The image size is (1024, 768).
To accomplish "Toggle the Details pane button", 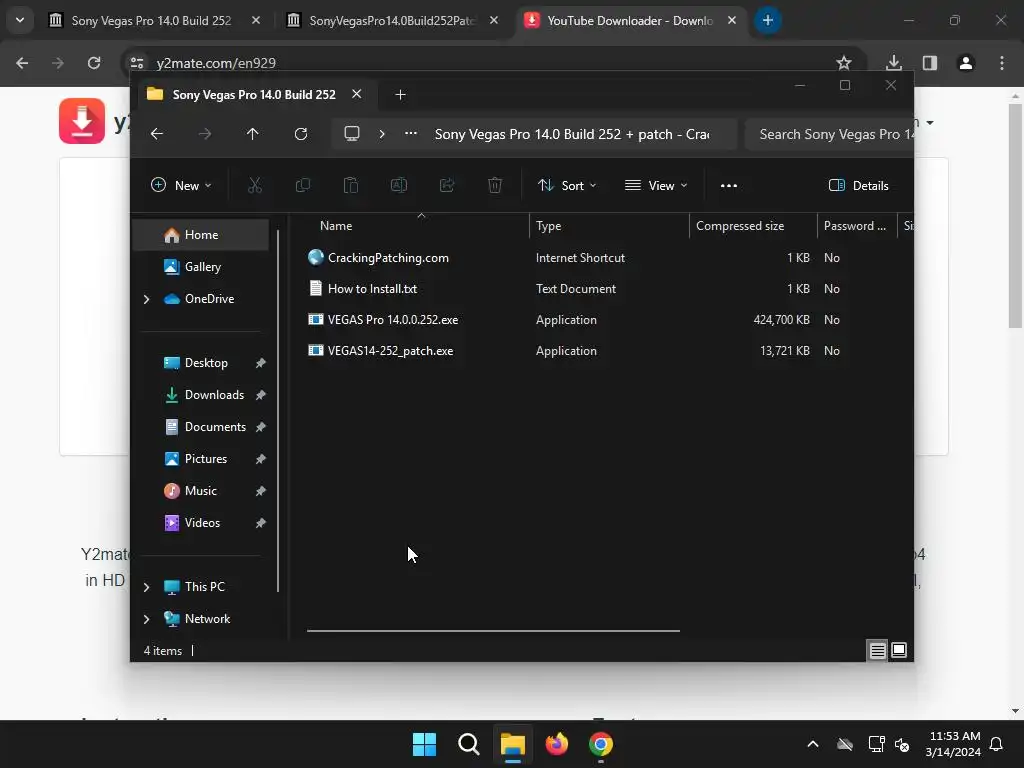I will point(858,185).
